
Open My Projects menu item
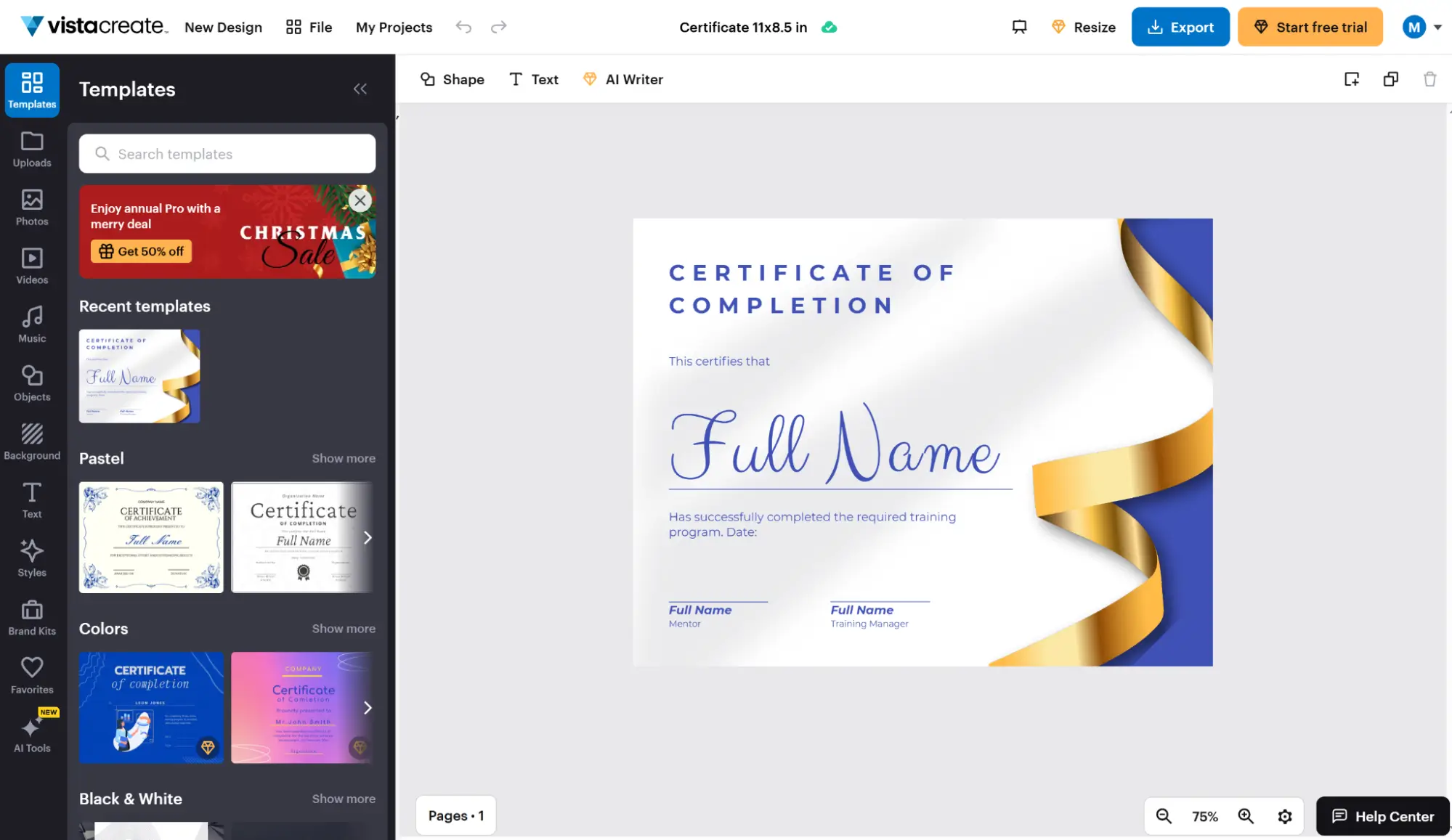[394, 27]
